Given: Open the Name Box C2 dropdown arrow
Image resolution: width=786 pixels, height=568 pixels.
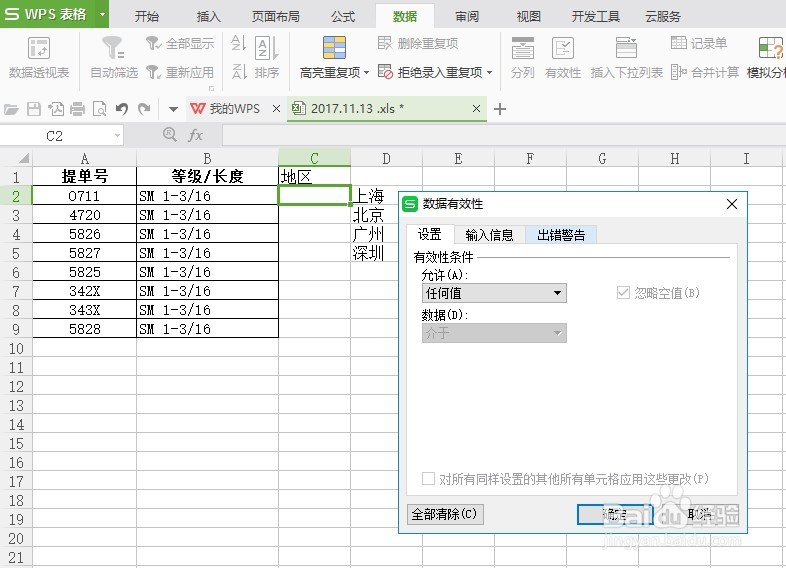Looking at the screenshot, I should 117,135.
